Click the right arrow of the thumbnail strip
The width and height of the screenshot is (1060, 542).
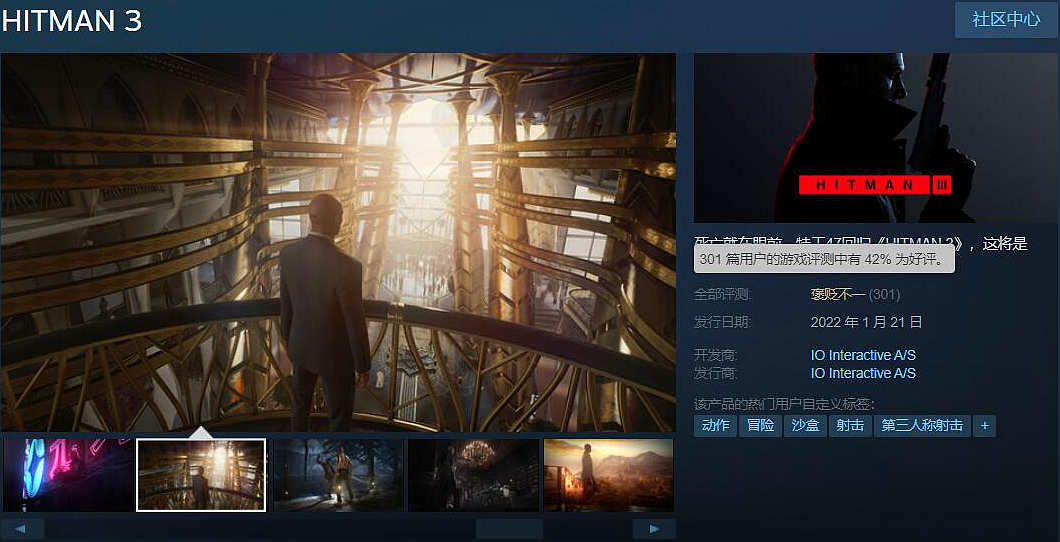pos(654,528)
